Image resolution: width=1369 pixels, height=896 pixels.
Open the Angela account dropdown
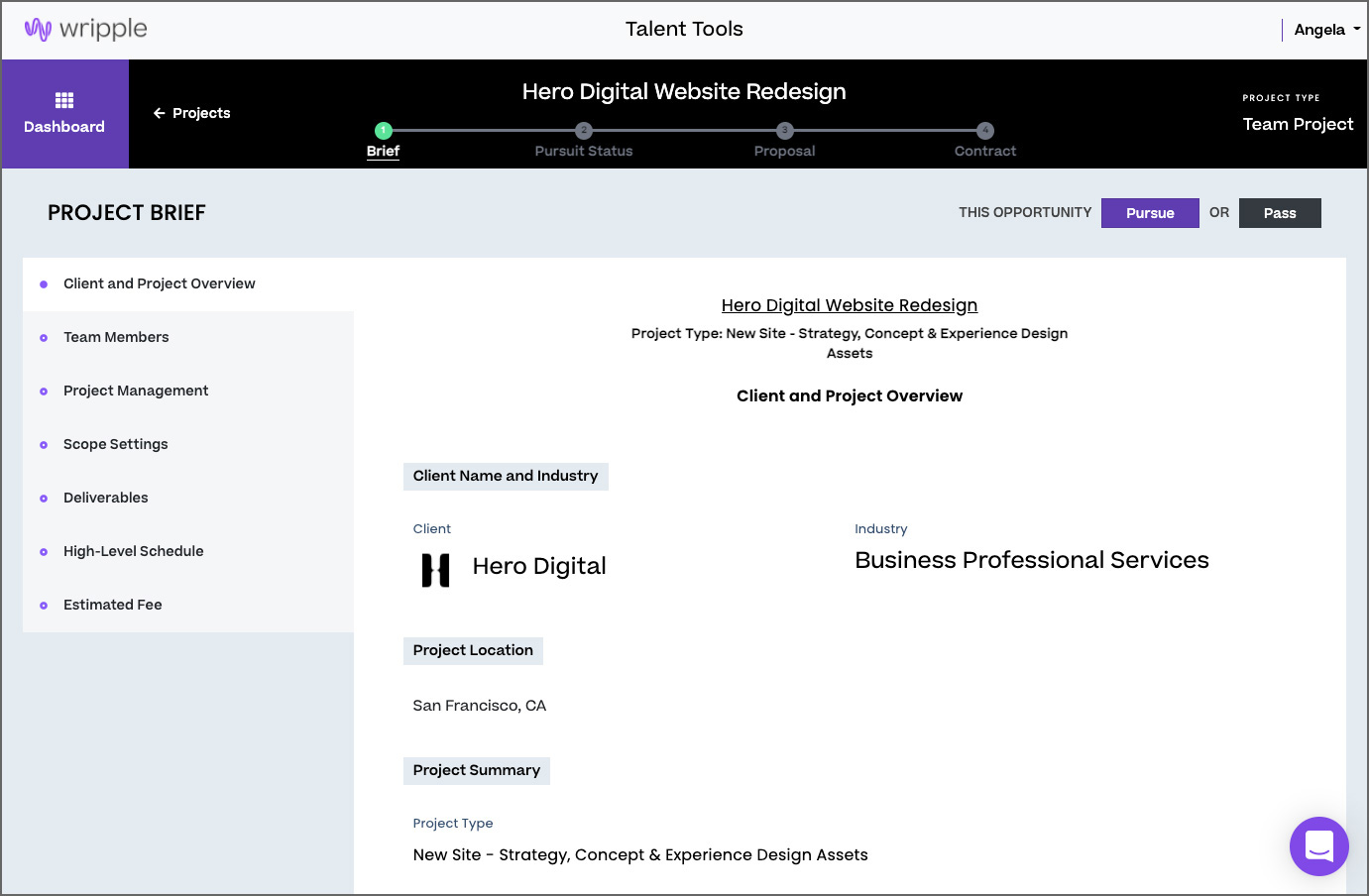coord(1327,30)
